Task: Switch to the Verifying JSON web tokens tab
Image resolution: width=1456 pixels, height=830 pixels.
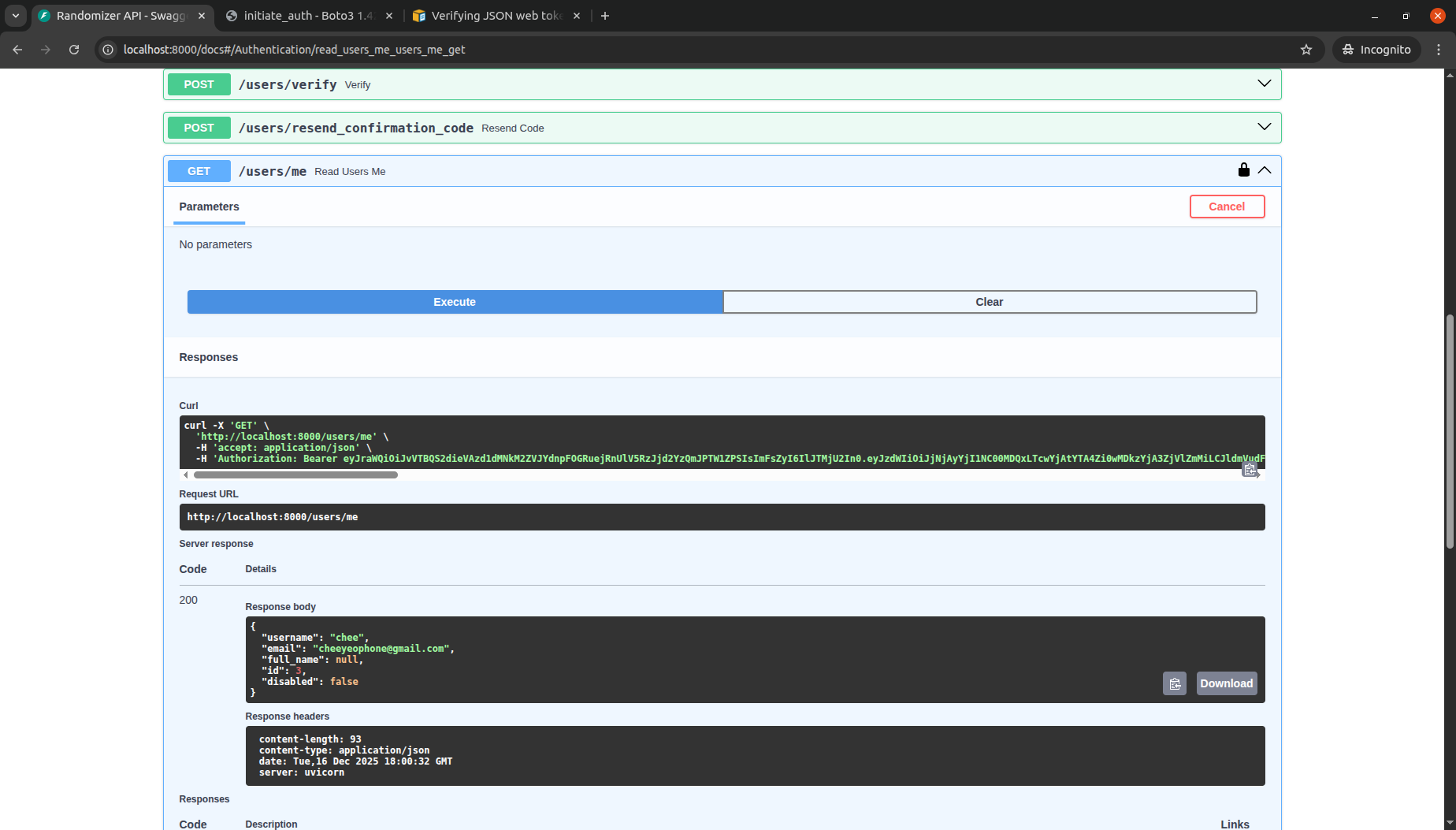Action: coord(488,15)
